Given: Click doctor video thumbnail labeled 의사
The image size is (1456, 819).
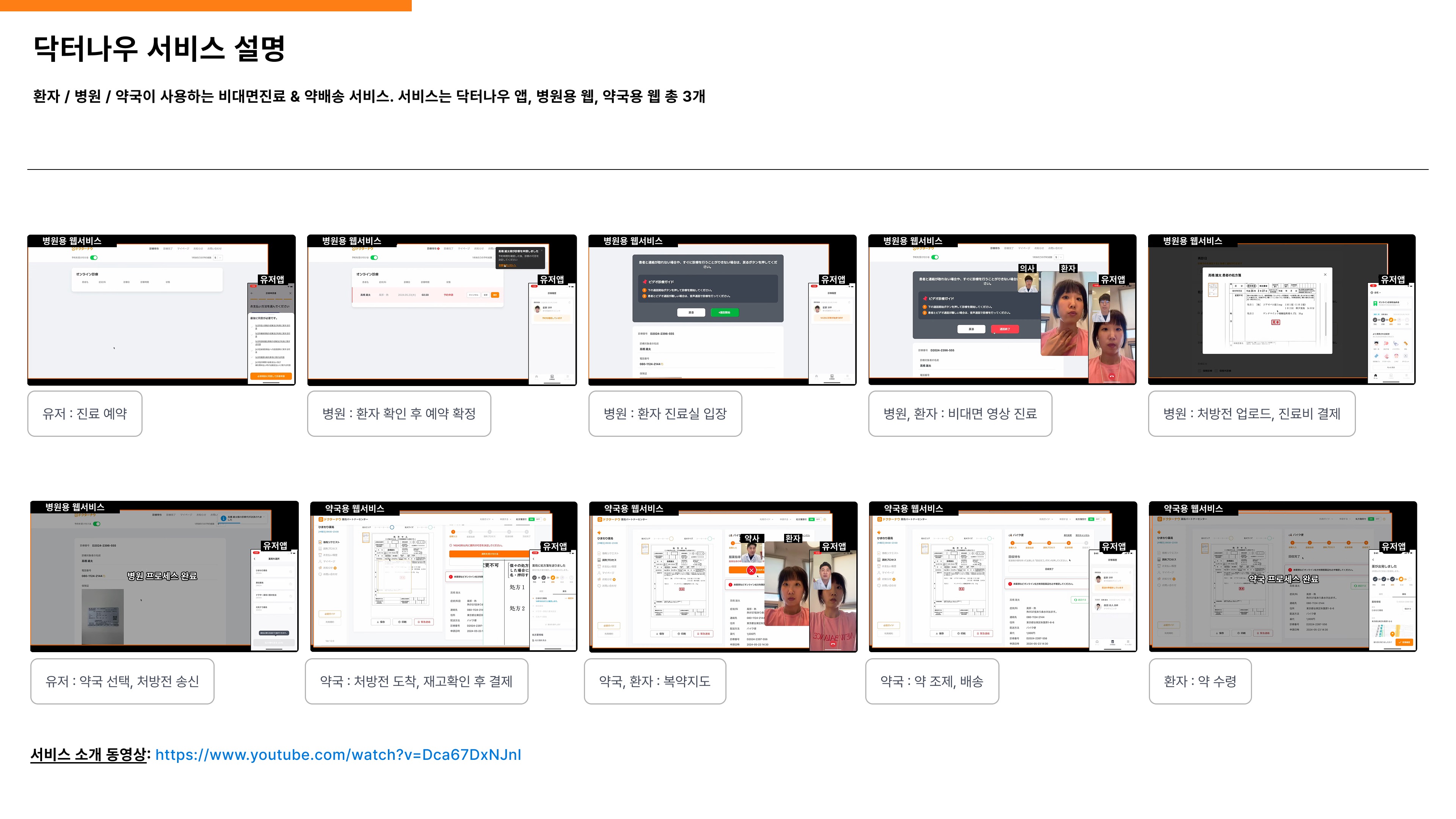Looking at the screenshot, I should [1028, 283].
